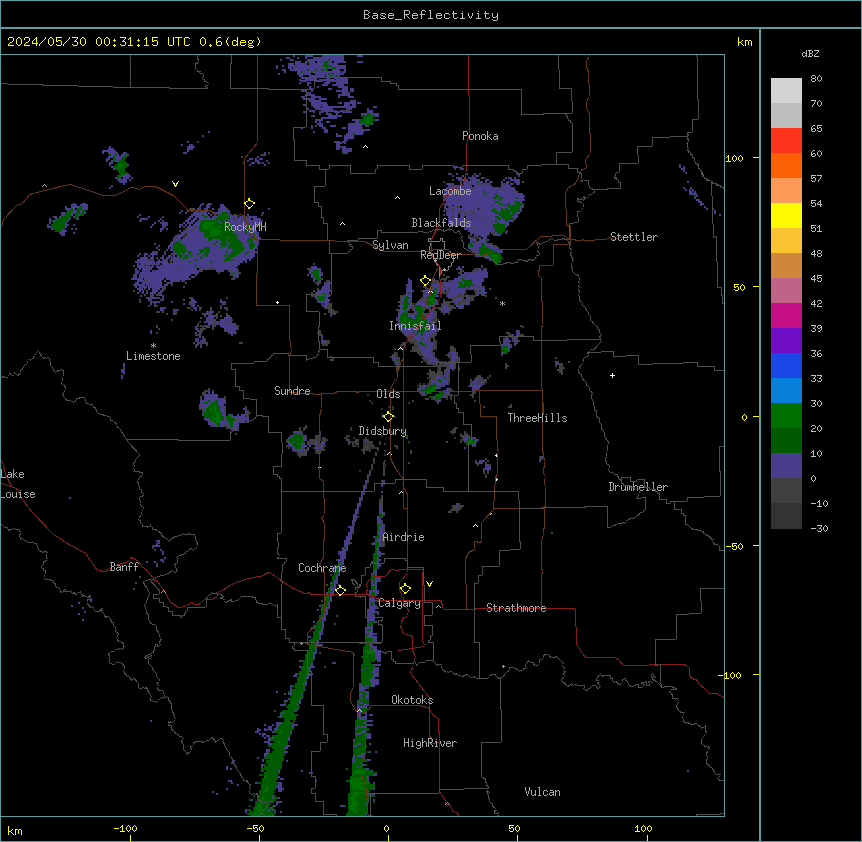
Task: Click the ThreeHills label
Action: pyautogui.click(x=537, y=418)
